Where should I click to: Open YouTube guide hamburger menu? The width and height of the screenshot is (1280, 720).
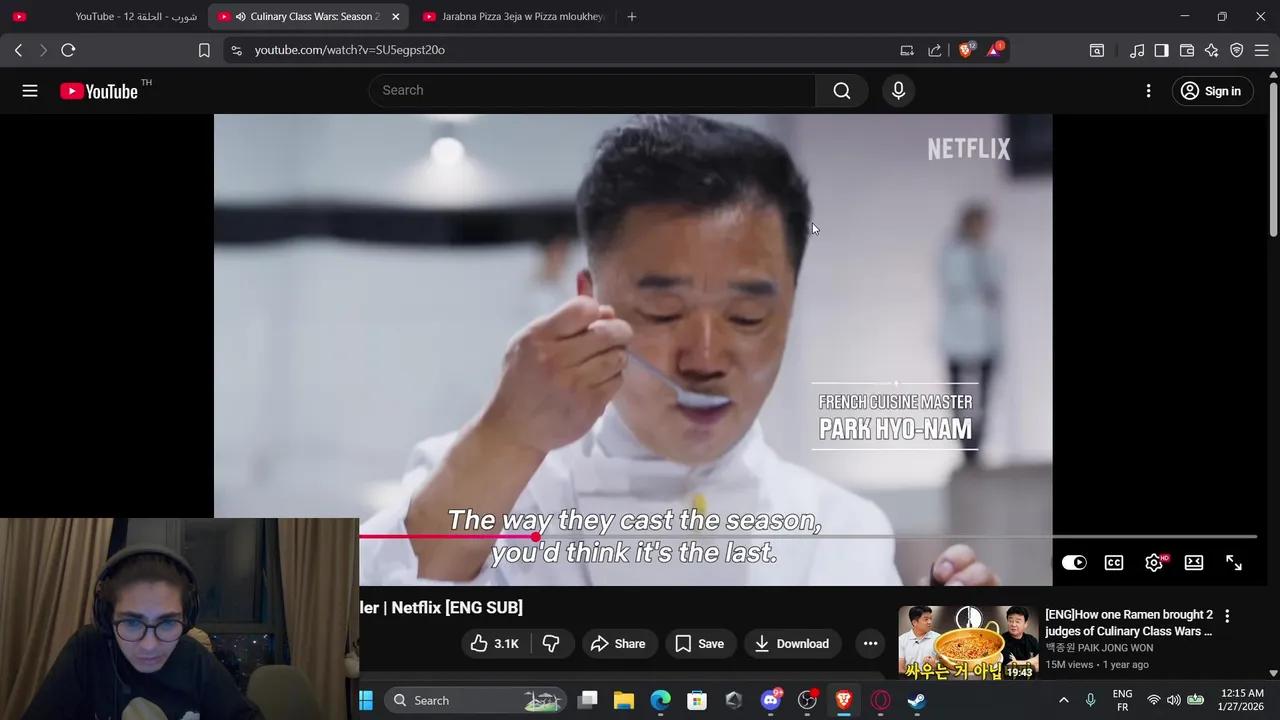30,91
